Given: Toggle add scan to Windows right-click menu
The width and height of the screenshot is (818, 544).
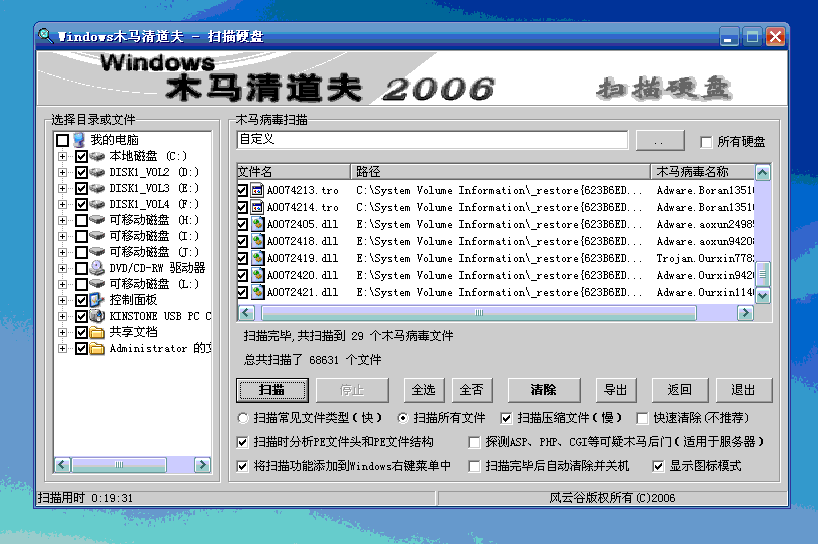Looking at the screenshot, I should coord(242,466).
